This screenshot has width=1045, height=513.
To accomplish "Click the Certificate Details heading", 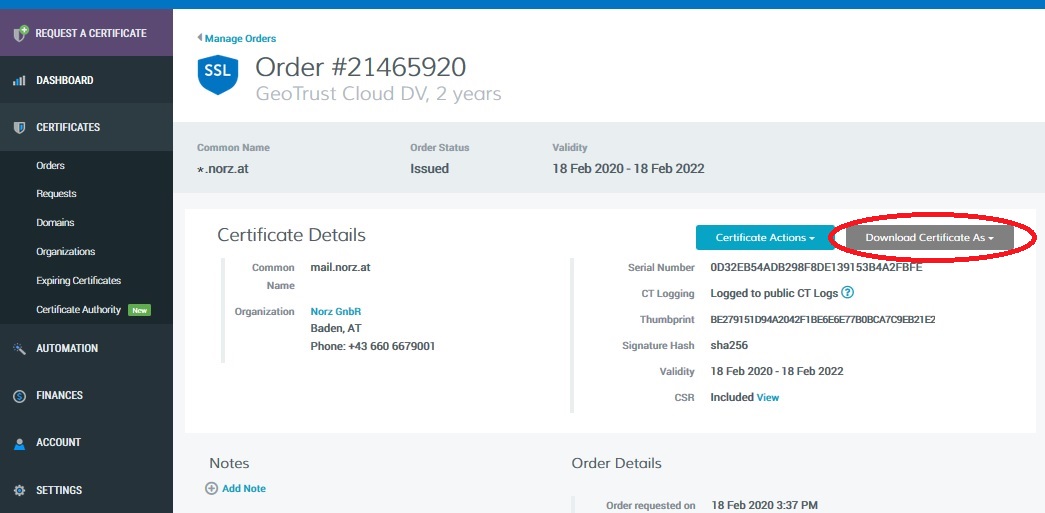I will [x=291, y=235].
